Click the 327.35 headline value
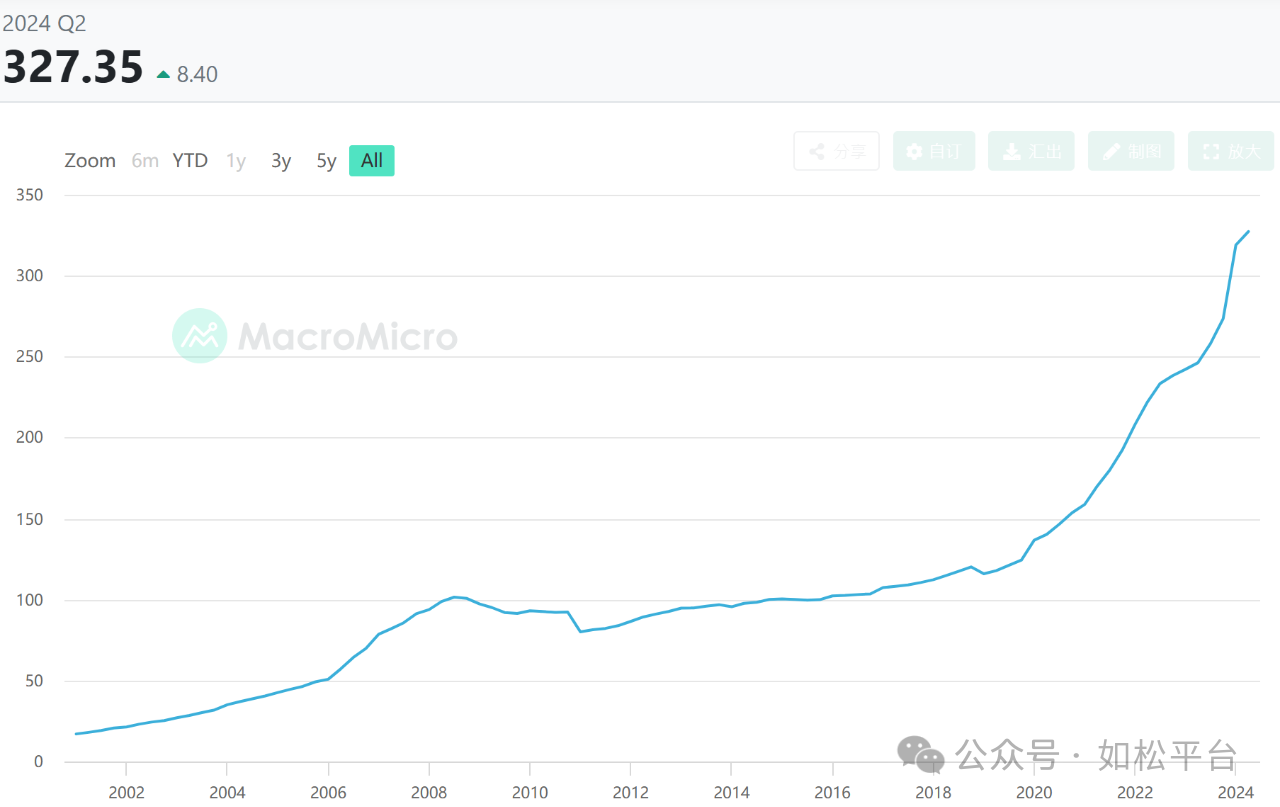The width and height of the screenshot is (1280, 807). point(73,67)
